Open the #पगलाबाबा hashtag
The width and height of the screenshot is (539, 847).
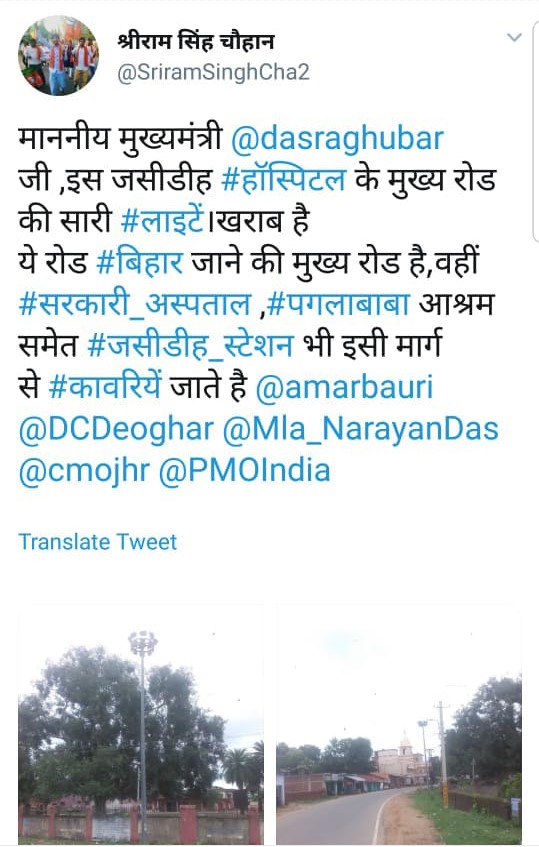click(x=339, y=304)
